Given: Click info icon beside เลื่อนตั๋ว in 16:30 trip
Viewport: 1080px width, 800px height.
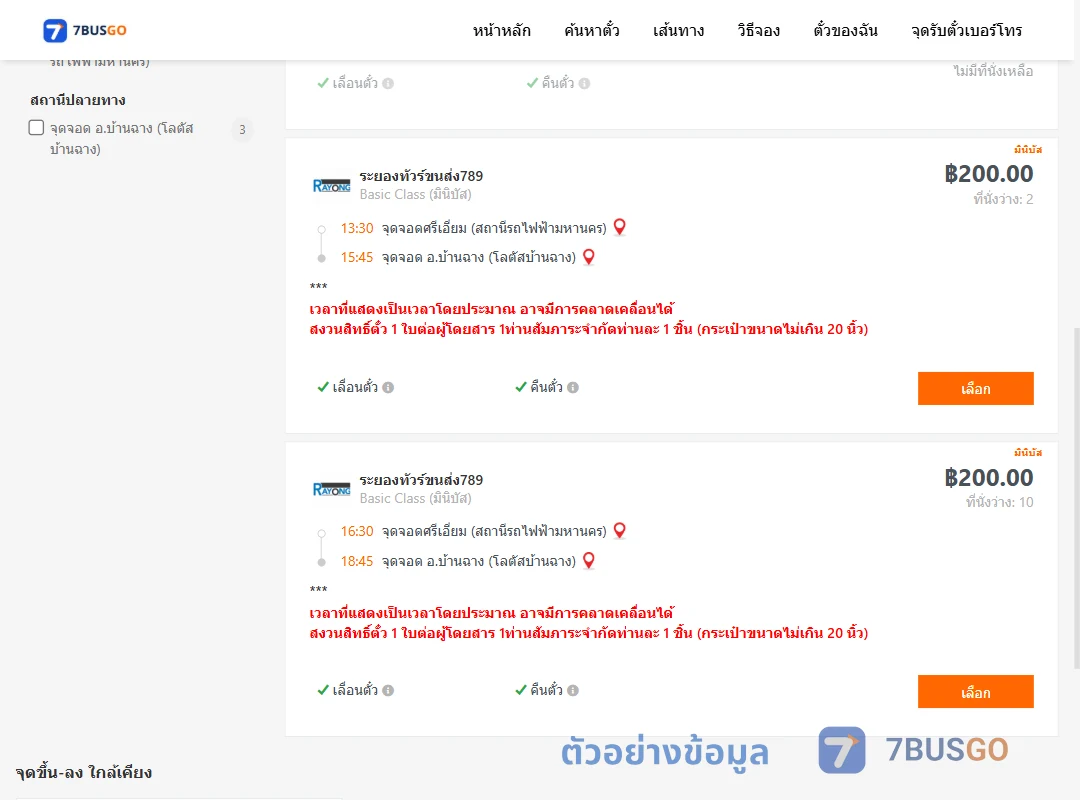Looking at the screenshot, I should 388,690.
